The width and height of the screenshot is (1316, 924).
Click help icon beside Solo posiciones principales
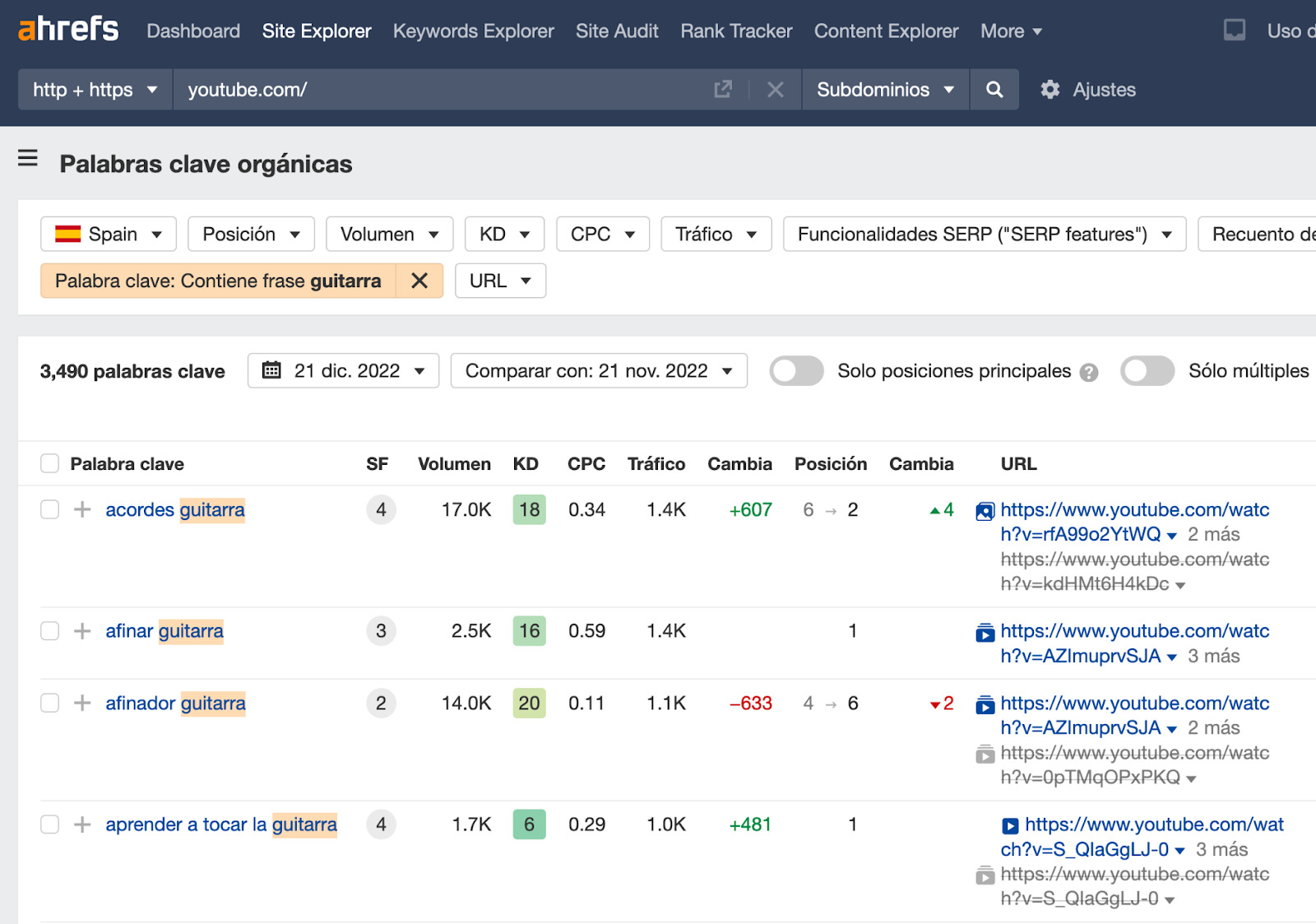click(1089, 373)
